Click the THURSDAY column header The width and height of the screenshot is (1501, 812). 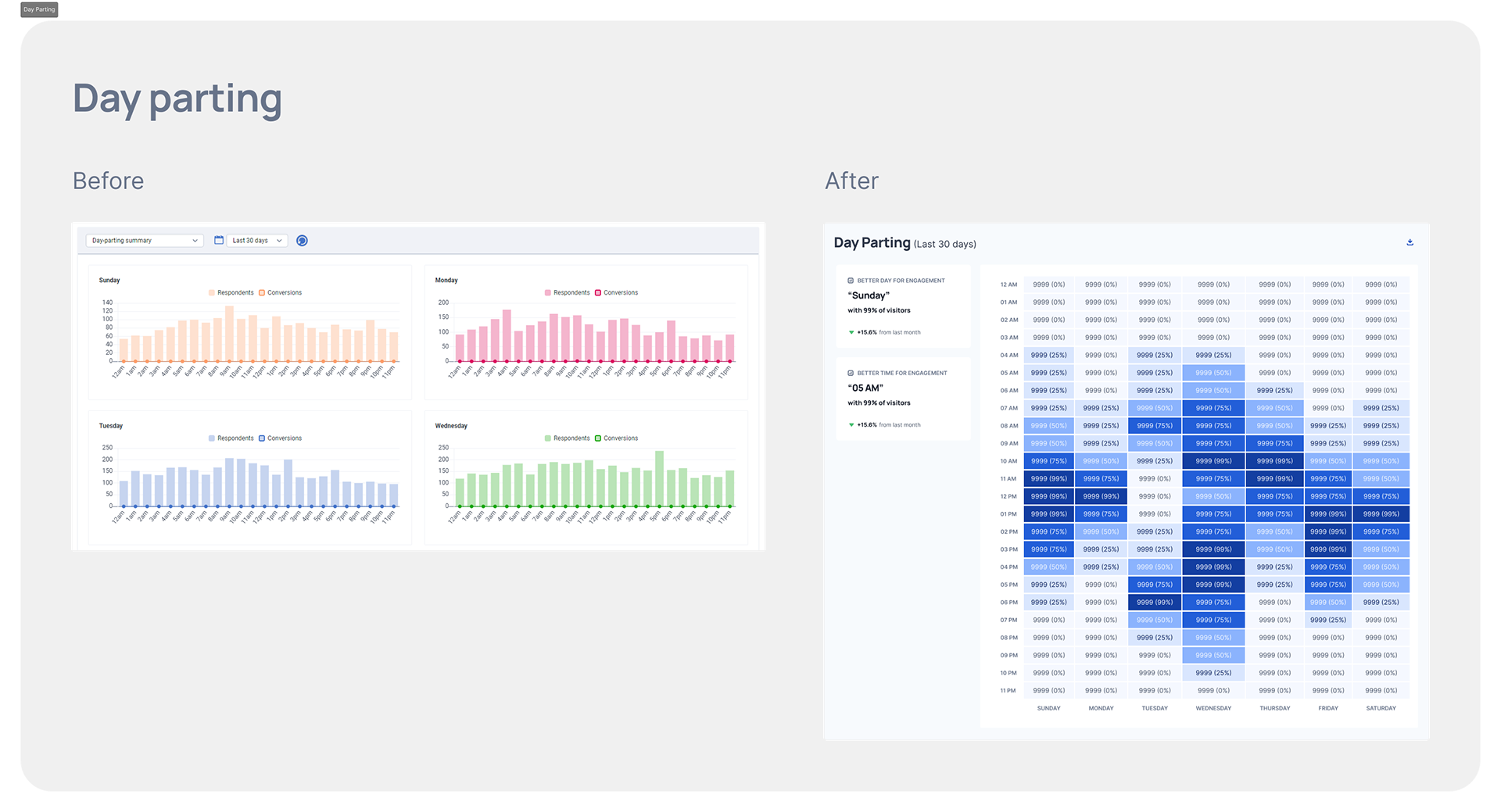click(1274, 708)
